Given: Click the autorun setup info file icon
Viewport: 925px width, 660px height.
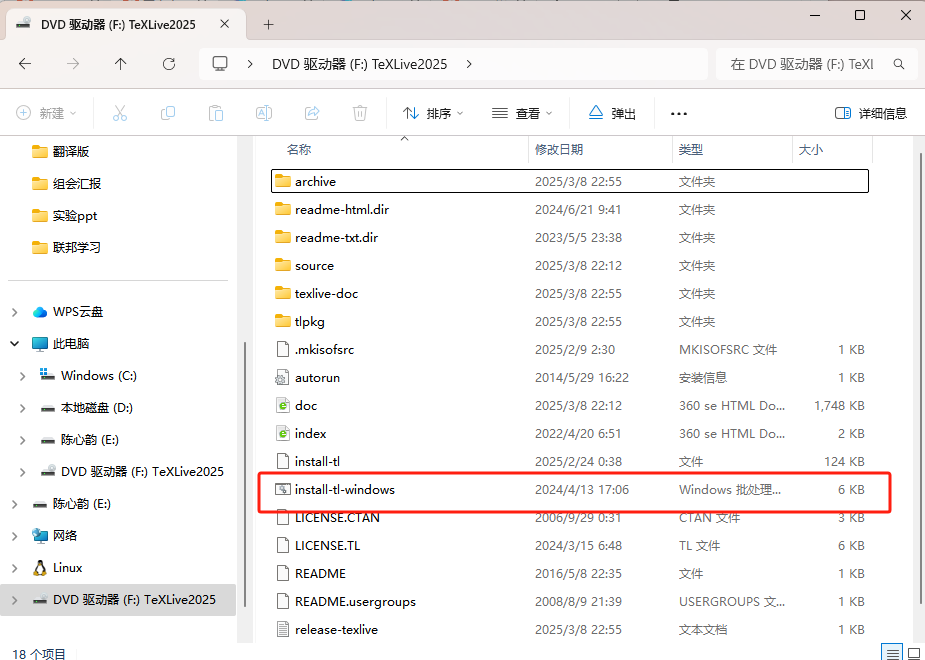Looking at the screenshot, I should pos(283,377).
